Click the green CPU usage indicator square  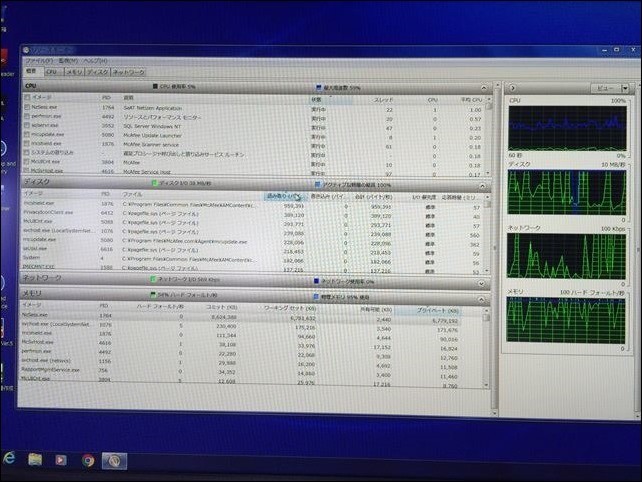(x=155, y=86)
